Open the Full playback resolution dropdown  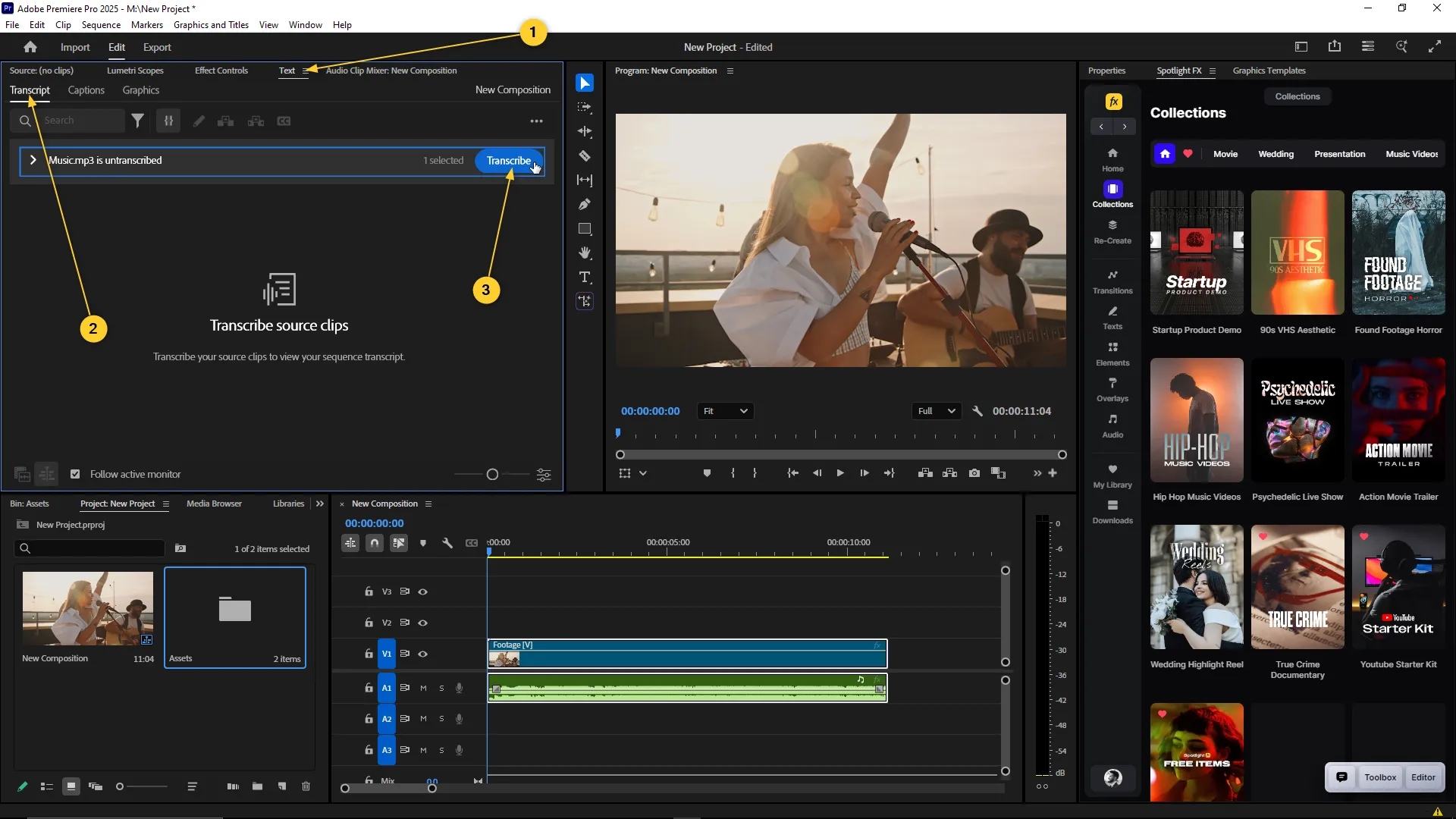(x=936, y=411)
